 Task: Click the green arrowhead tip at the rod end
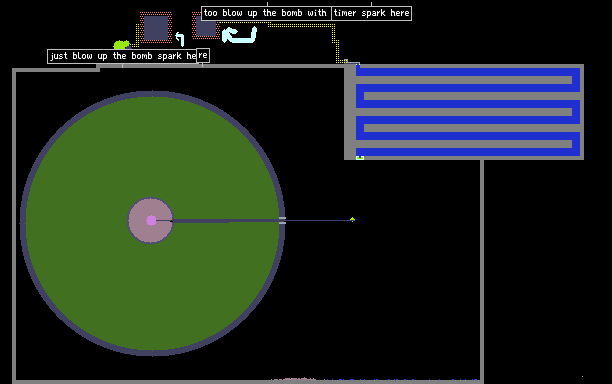click(x=352, y=219)
